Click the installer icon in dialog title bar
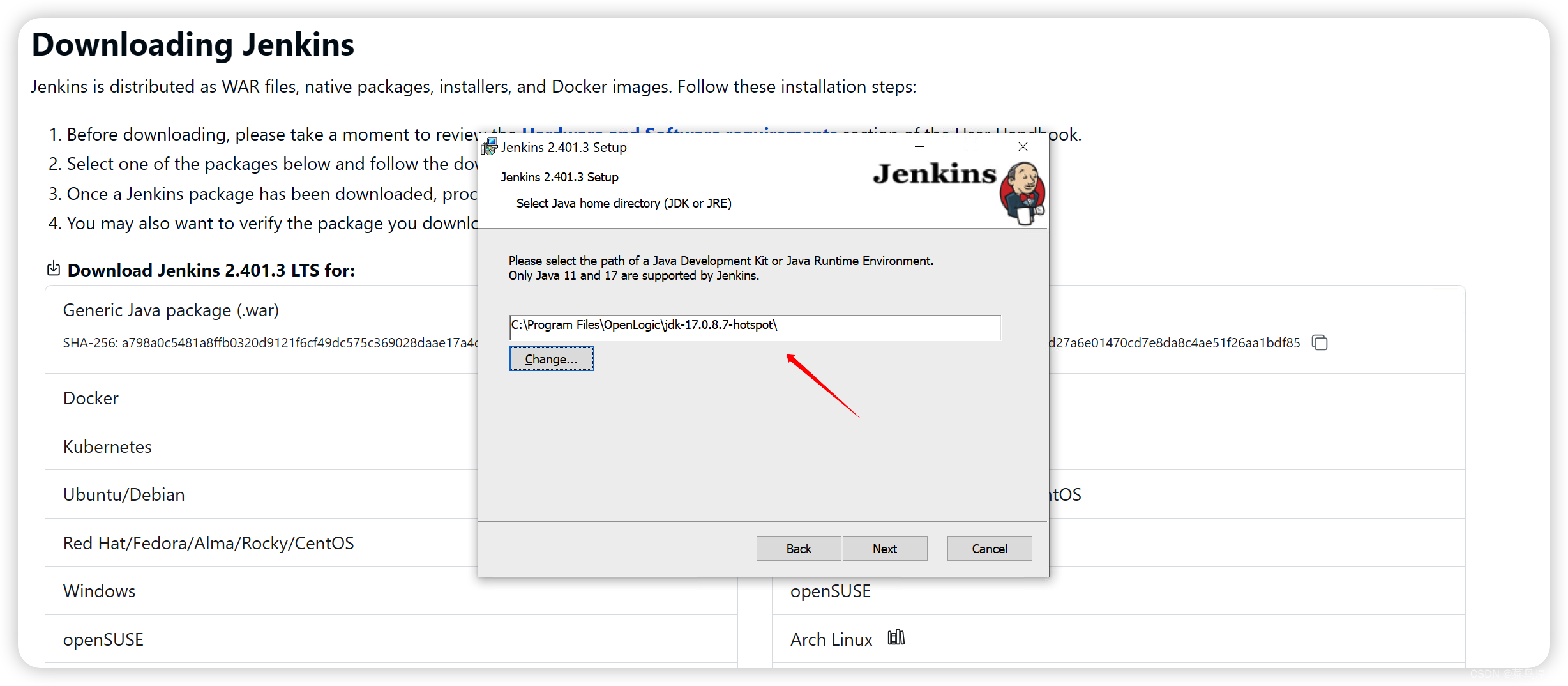 [490, 147]
